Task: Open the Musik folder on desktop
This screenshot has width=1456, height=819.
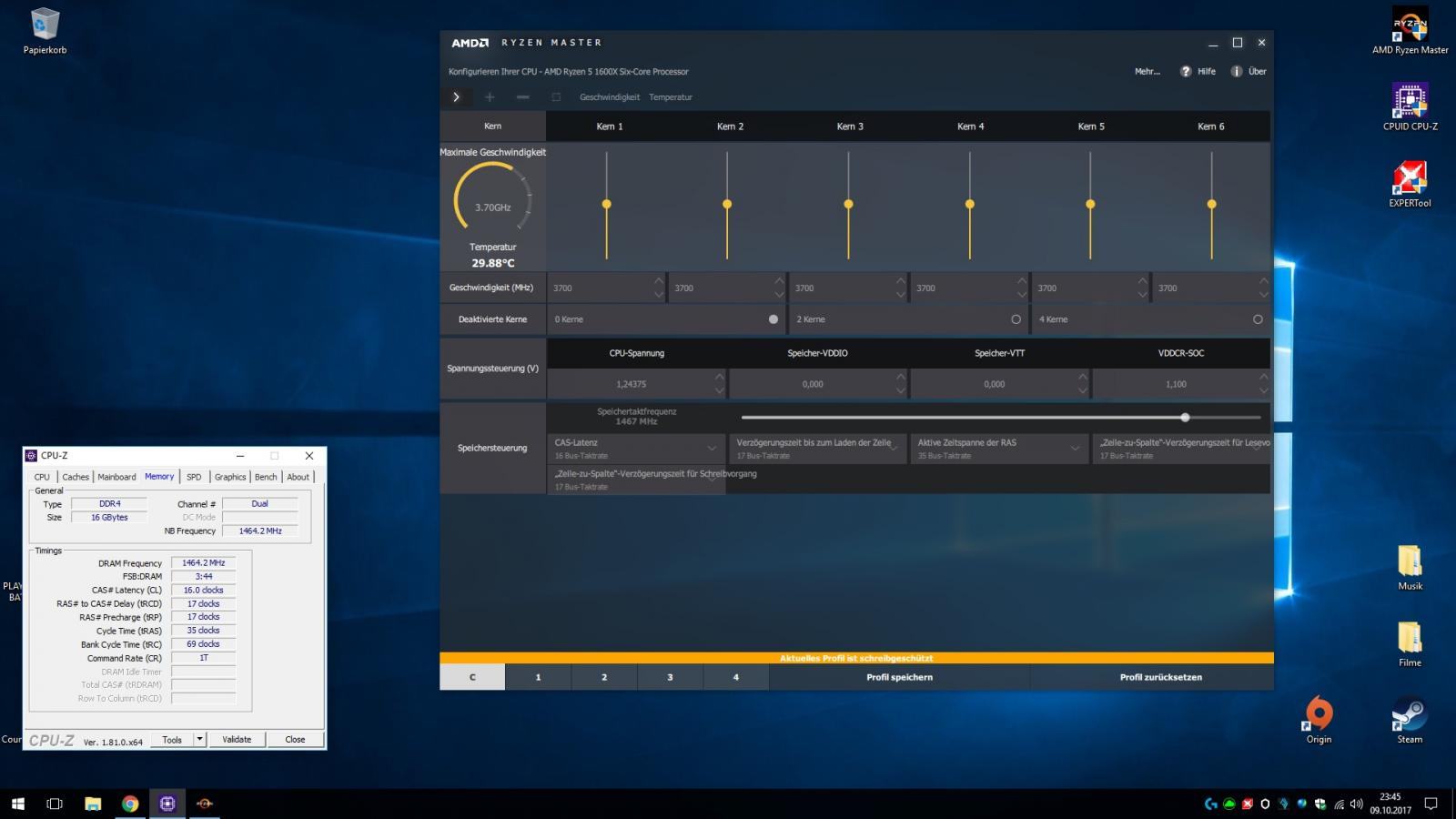Action: [x=1410, y=567]
